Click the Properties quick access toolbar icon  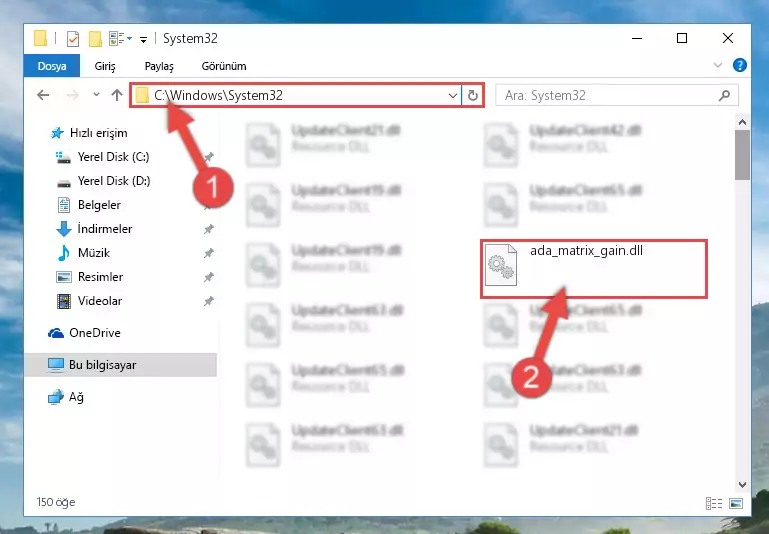point(73,38)
